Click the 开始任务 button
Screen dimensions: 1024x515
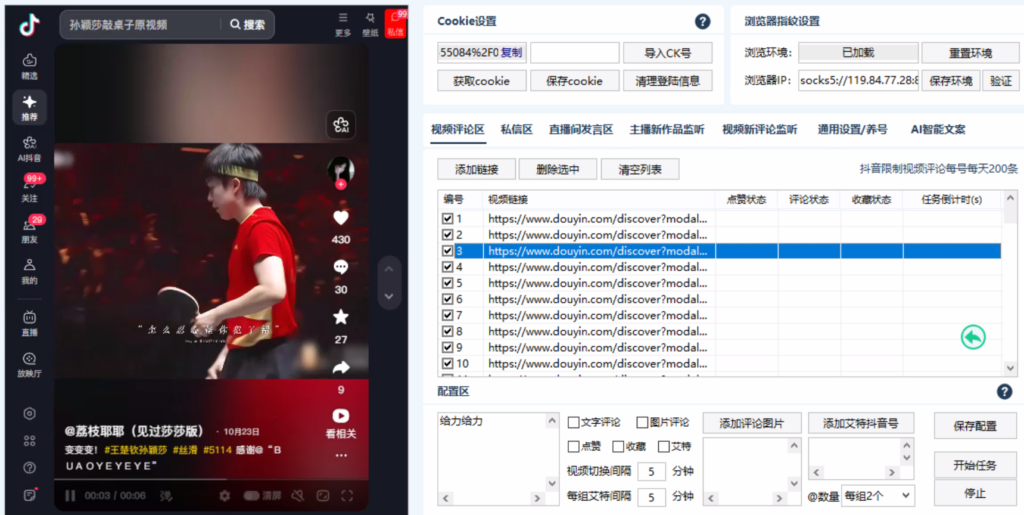tap(974, 465)
